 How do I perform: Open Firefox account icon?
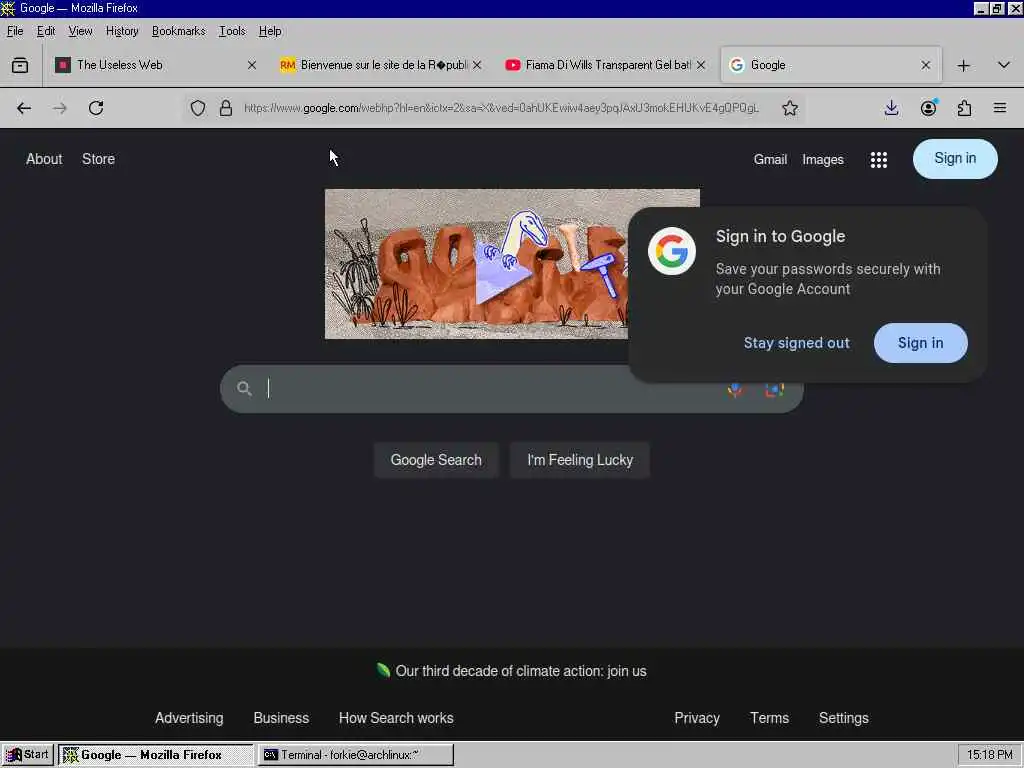pos(928,108)
